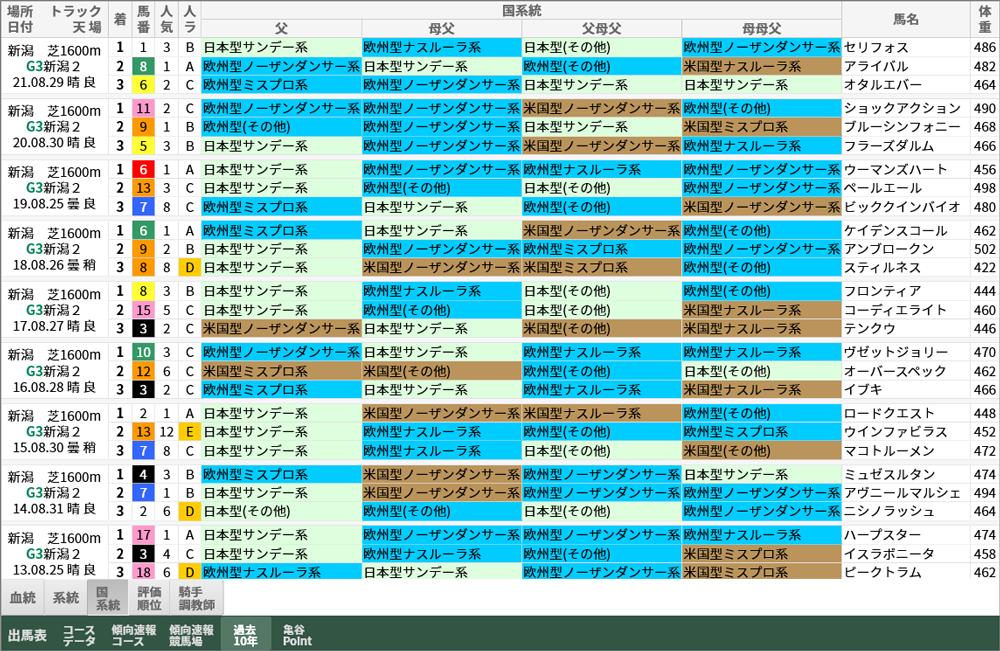1000x651 pixels.
Task: Click the 父母父 column header
Action: [601, 29]
